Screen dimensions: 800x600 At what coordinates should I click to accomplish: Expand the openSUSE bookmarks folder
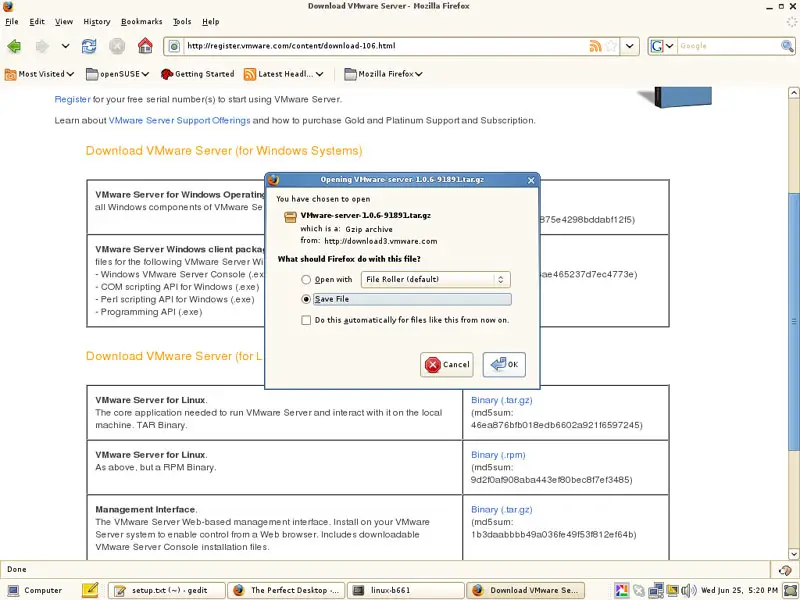coord(117,74)
